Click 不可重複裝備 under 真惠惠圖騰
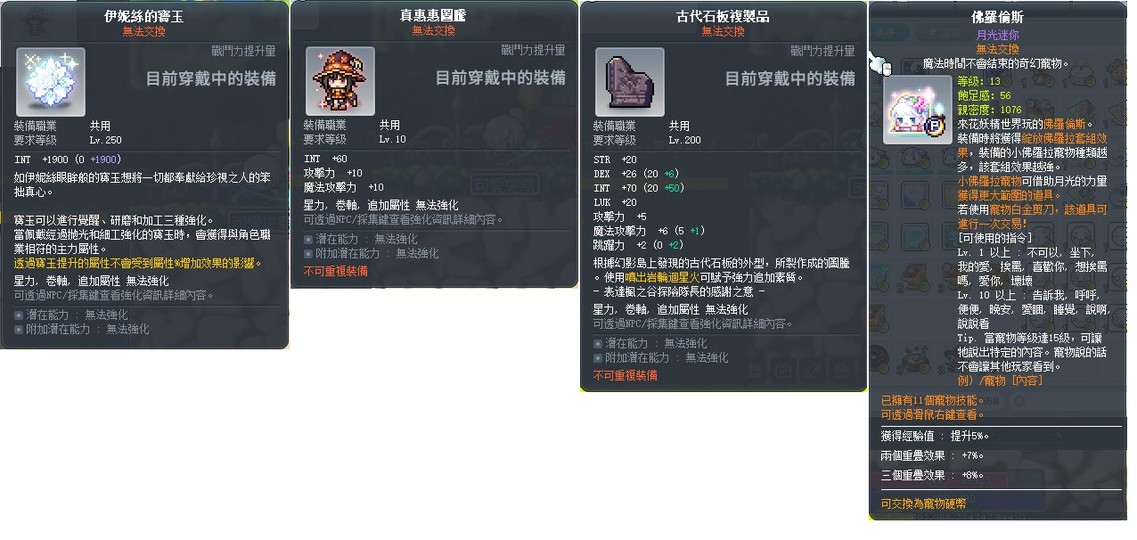The height and width of the screenshot is (540, 1137). coord(336,271)
